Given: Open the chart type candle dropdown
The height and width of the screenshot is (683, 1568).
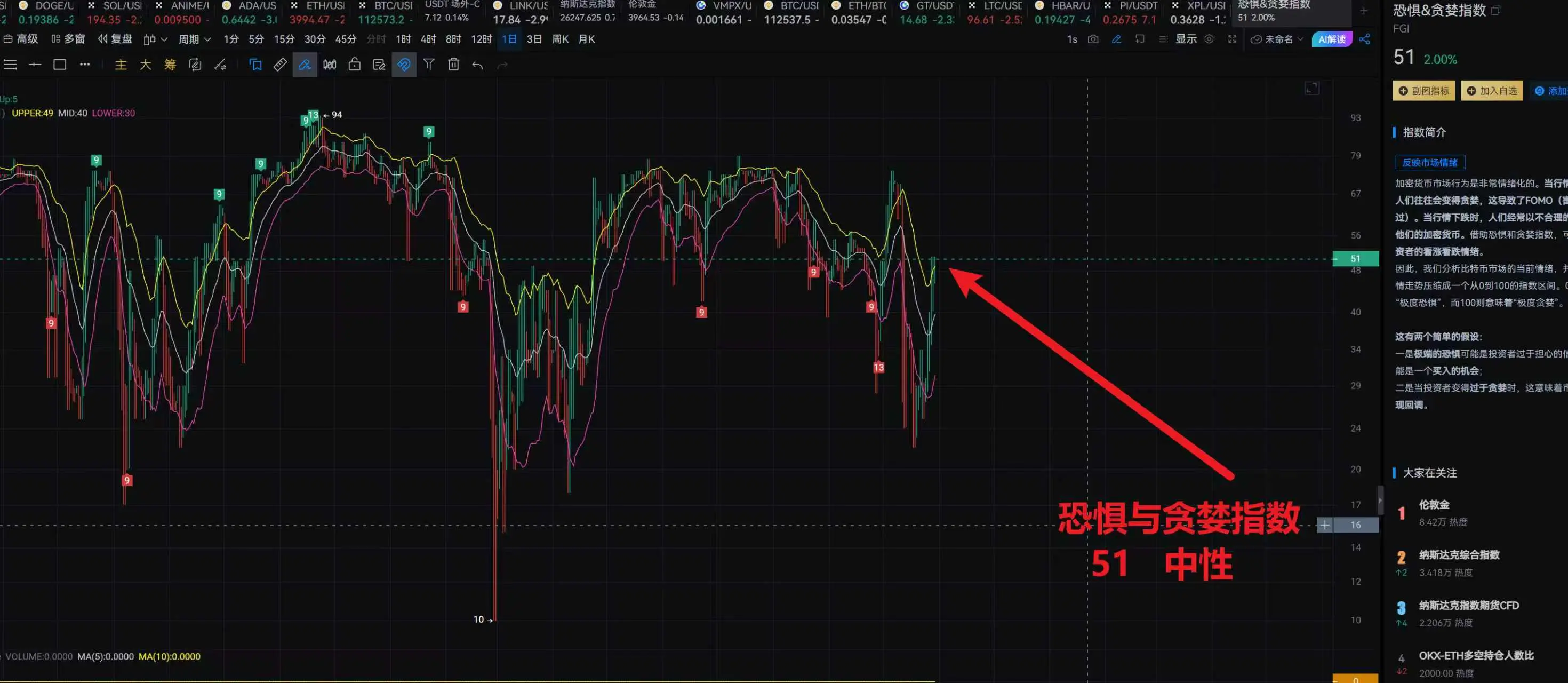Looking at the screenshot, I should coord(155,39).
